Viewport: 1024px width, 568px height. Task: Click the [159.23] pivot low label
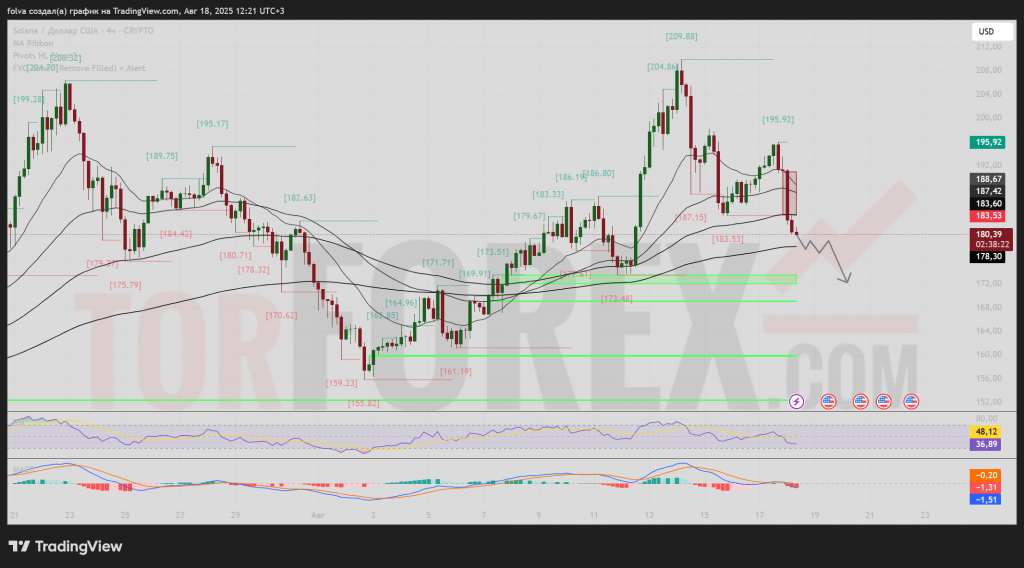(x=342, y=383)
